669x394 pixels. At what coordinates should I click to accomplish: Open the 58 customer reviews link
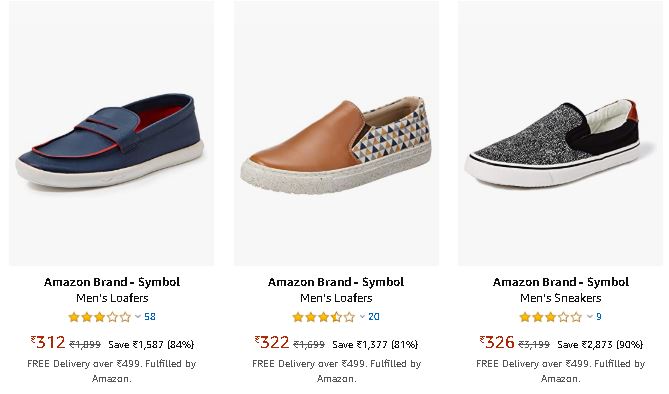[x=150, y=317]
